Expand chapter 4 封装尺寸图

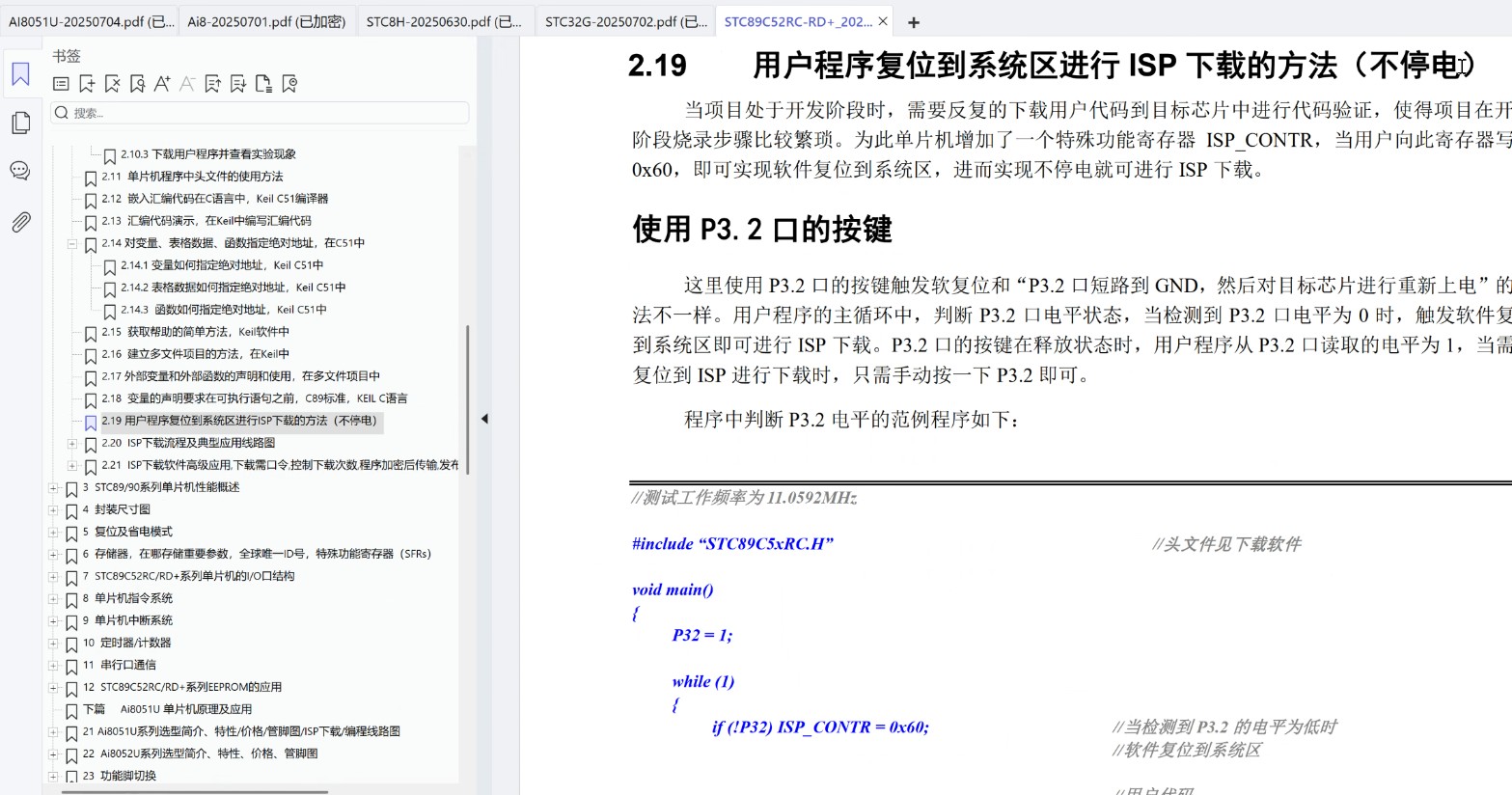pos(53,509)
